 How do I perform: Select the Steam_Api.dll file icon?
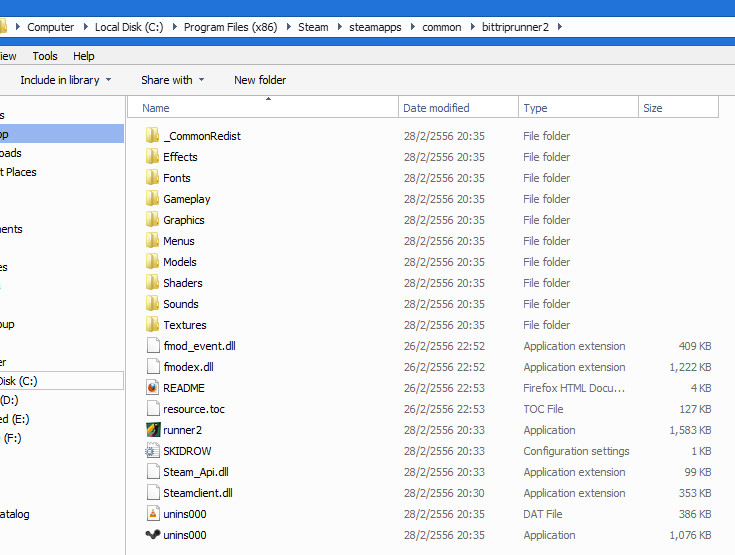coord(153,472)
